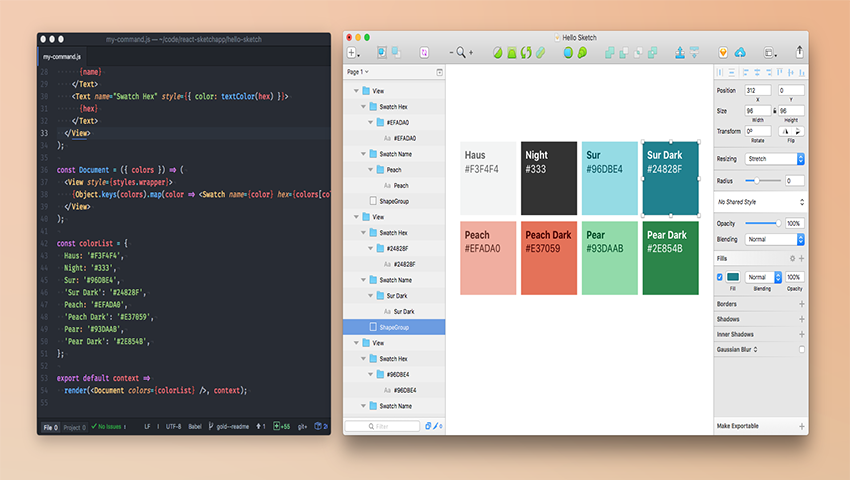Open the Cloud upload icon
Image resolution: width=850 pixels, height=480 pixels.
coord(740,52)
